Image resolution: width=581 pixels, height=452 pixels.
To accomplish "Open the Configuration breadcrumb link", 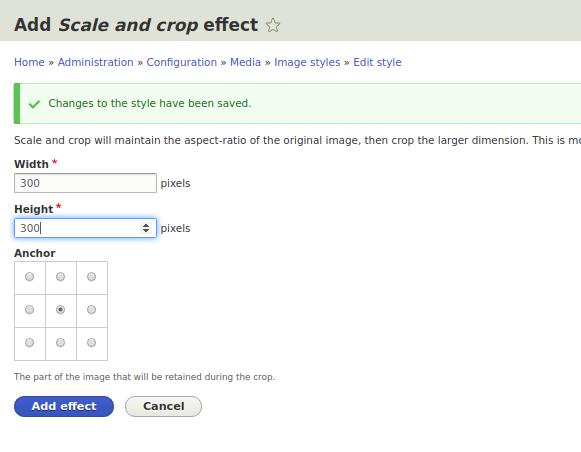I will pyautogui.click(x=182, y=62).
